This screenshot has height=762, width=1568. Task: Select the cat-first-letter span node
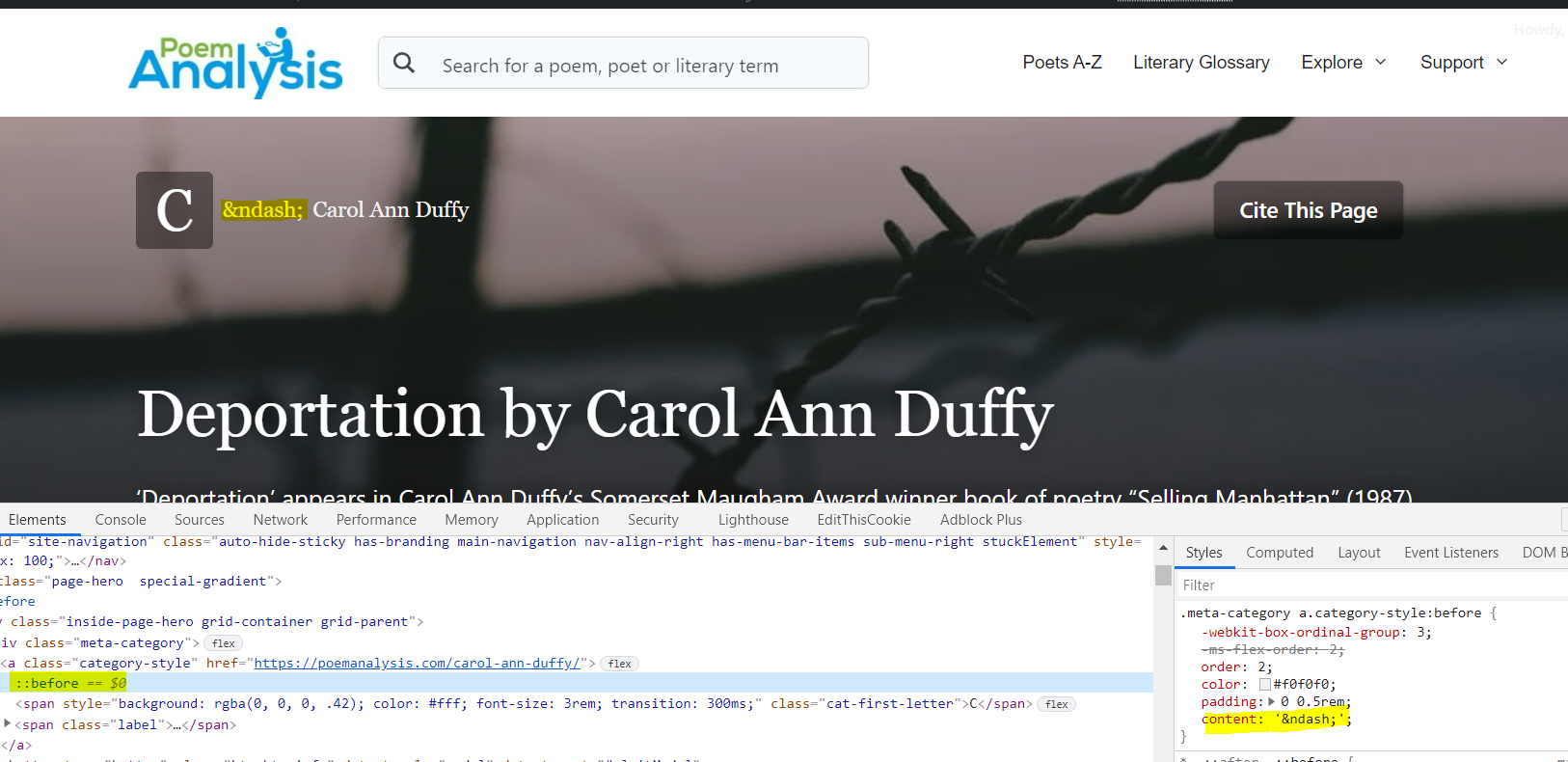point(524,704)
